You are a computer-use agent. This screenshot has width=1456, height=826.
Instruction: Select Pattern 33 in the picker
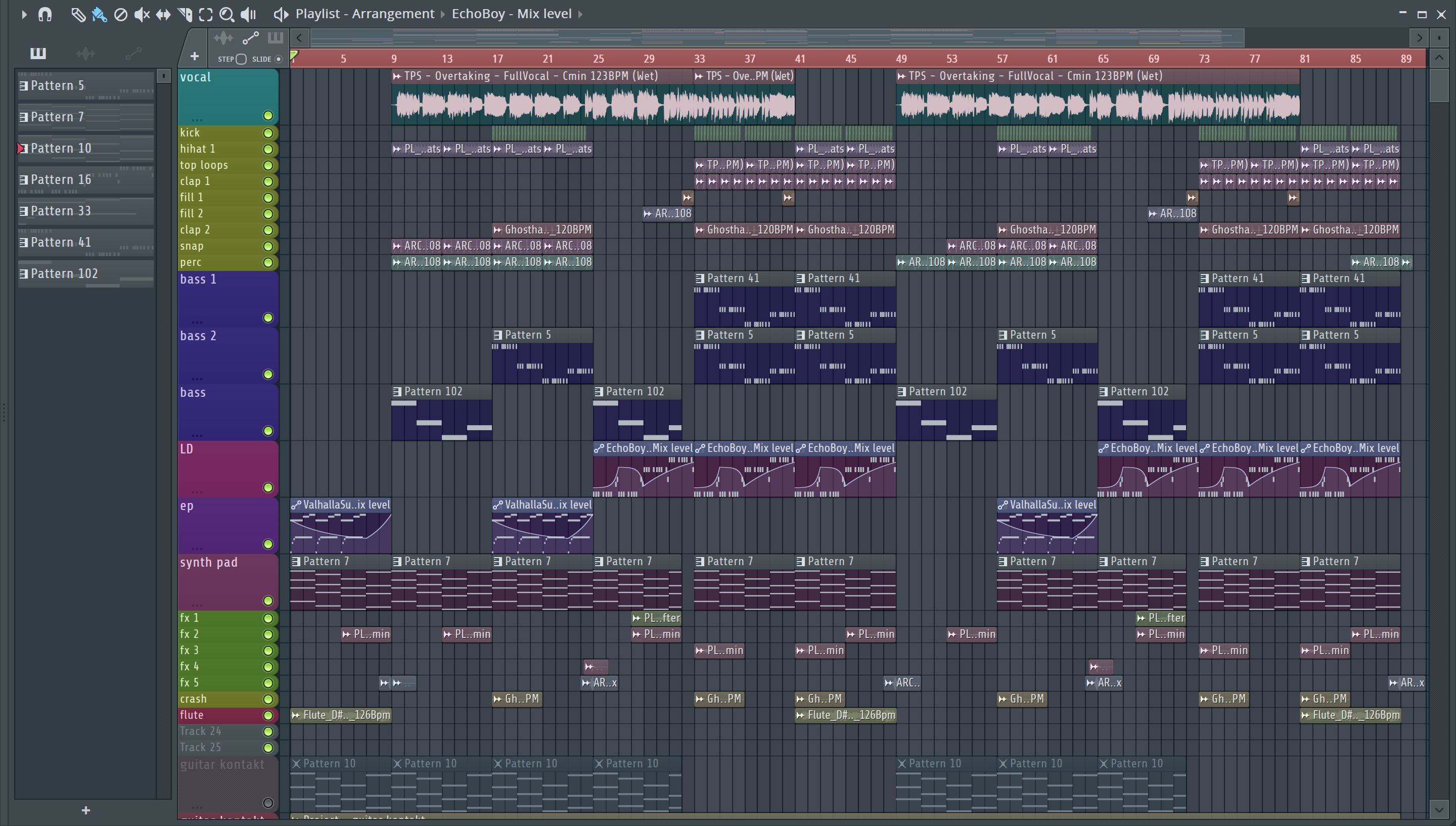pyautogui.click(x=85, y=211)
